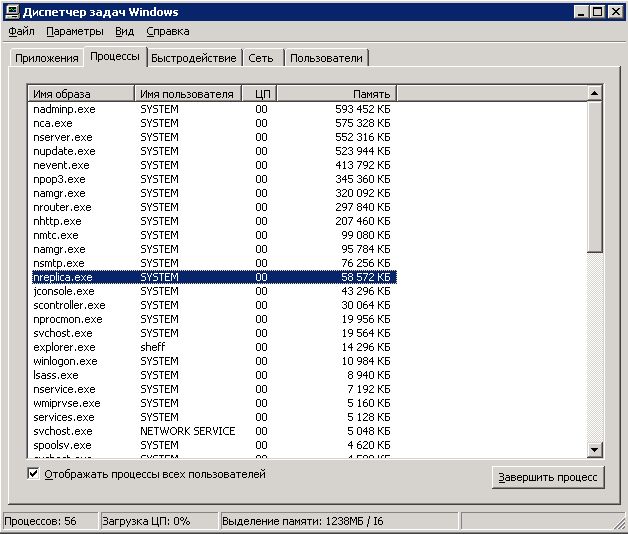Select the nprocmon.exe process
Screen dimensions: 628x534
(x=212, y=319)
